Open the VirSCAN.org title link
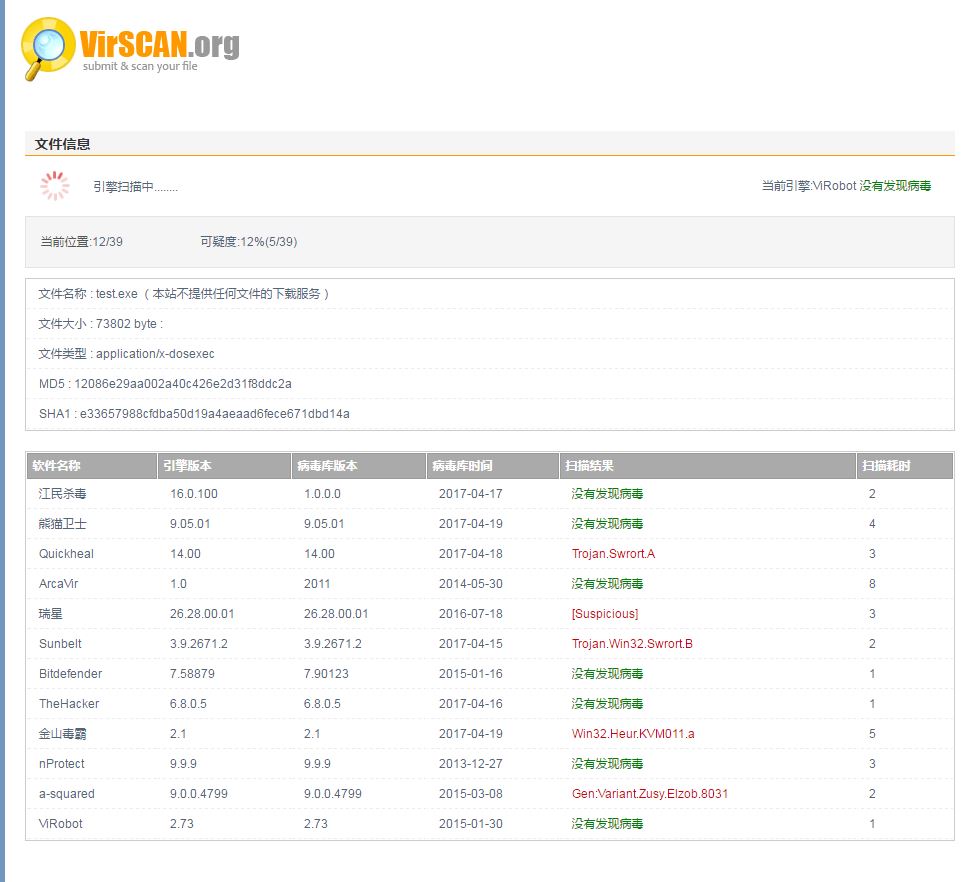 click(x=159, y=44)
